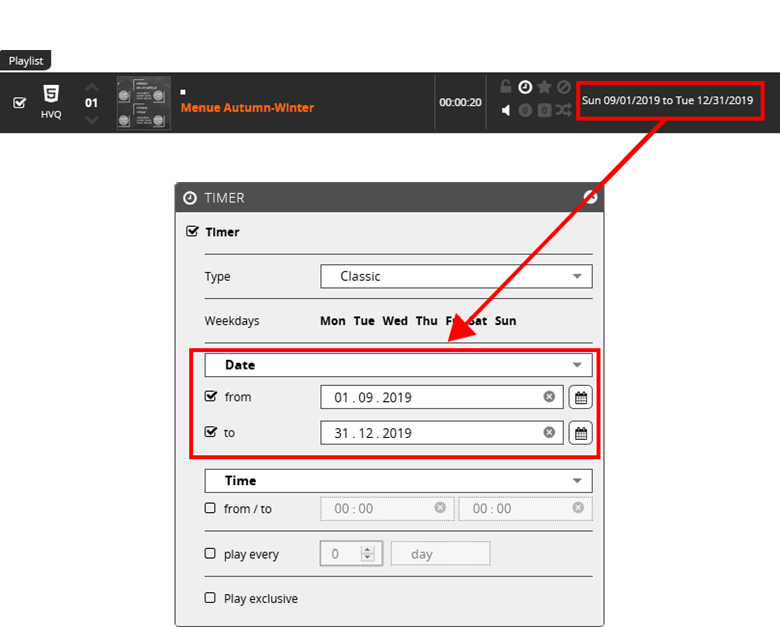The image size is (780, 627).
Task: Enable the Time from / to checkbox
Action: click(x=210, y=508)
